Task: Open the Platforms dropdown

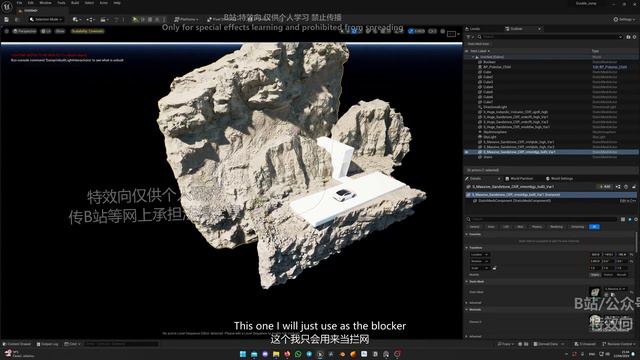Action: click(x=186, y=20)
